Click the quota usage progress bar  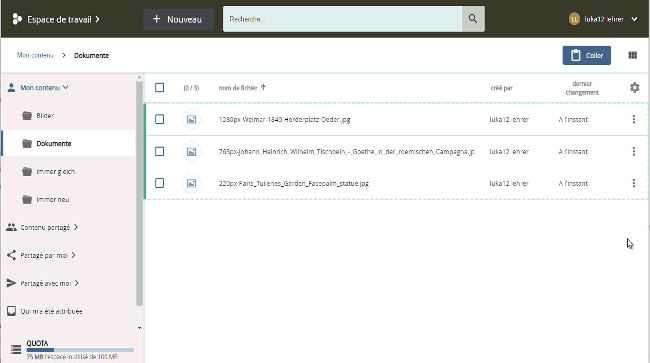tap(80, 350)
